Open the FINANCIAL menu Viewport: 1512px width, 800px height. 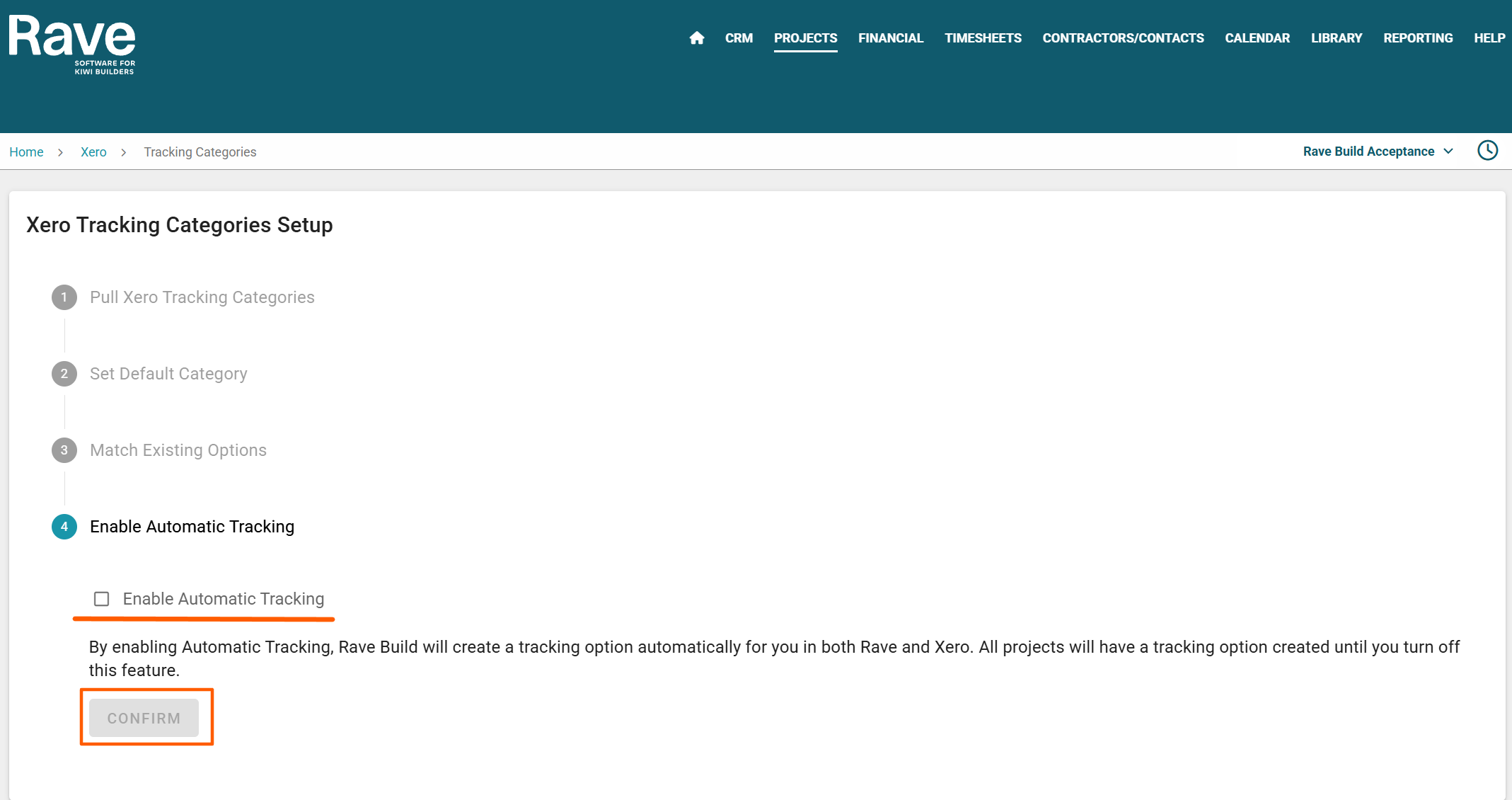click(x=890, y=38)
